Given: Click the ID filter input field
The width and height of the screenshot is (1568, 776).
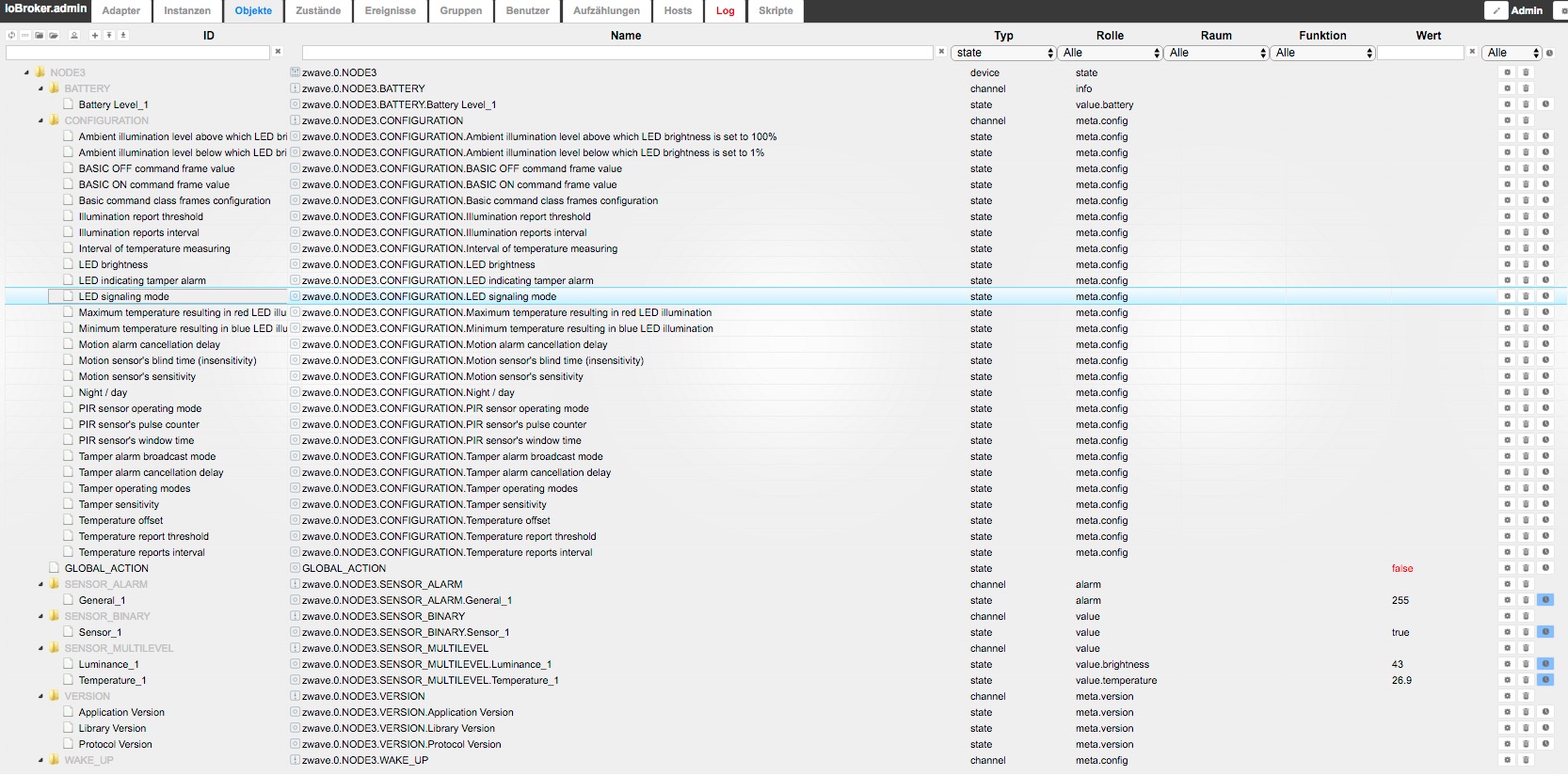Looking at the screenshot, I should tap(138, 53).
